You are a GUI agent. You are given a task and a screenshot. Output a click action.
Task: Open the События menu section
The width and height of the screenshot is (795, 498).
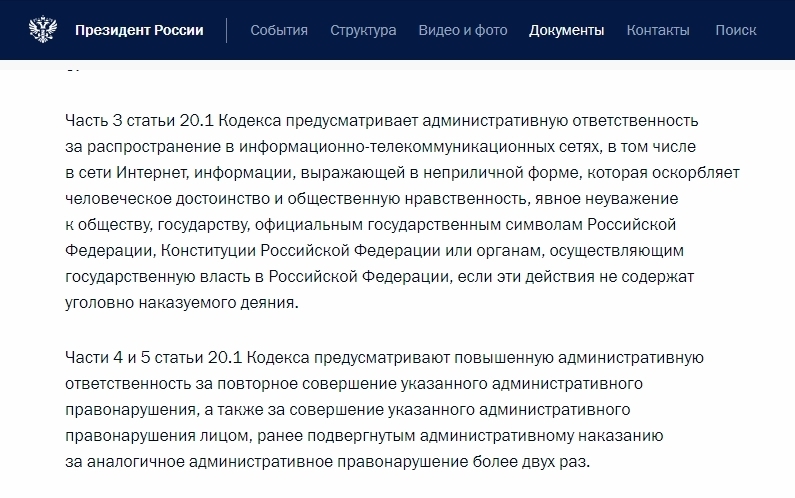click(279, 30)
